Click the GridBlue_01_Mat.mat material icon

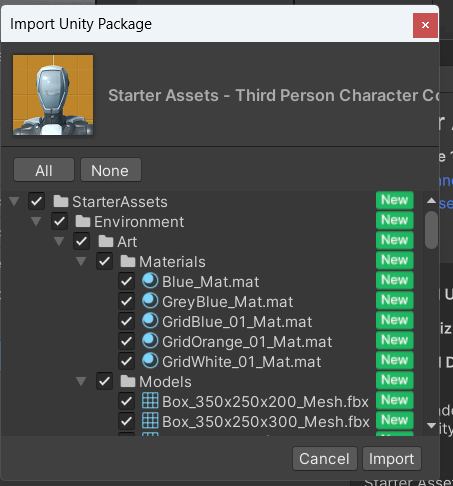[x=150, y=321]
